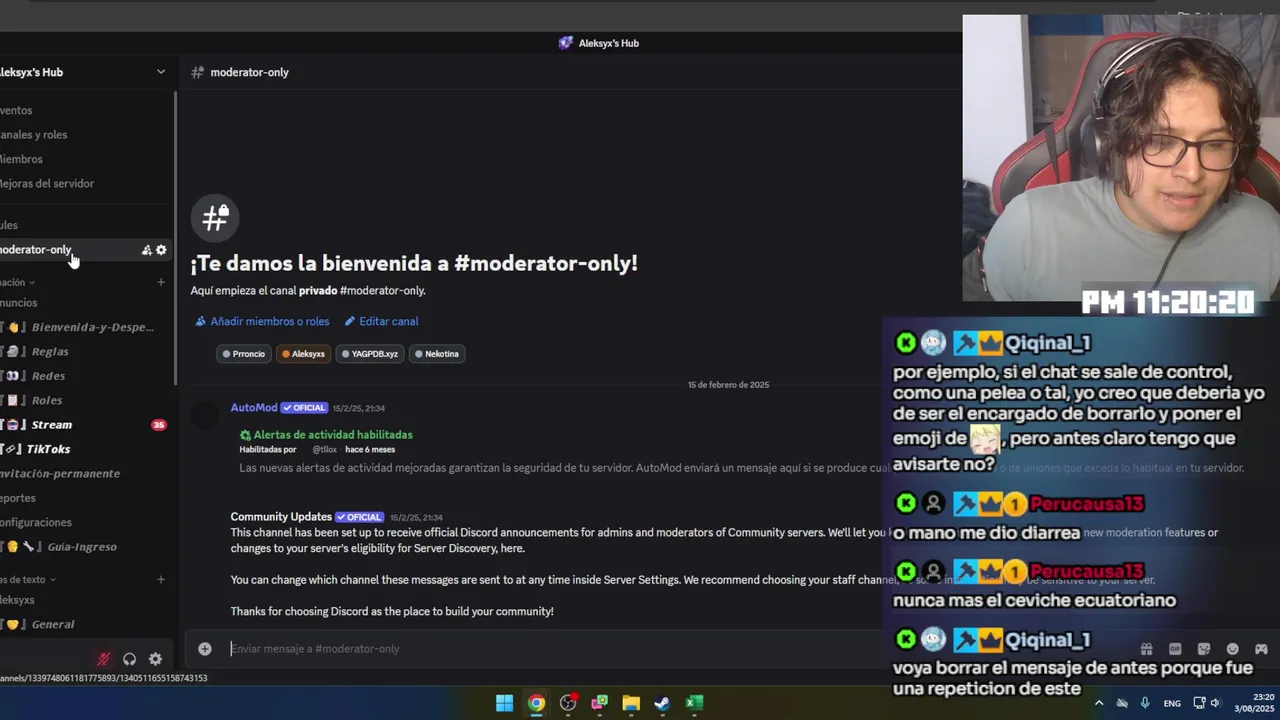Click Añadir miembros o roles link

pos(262,321)
